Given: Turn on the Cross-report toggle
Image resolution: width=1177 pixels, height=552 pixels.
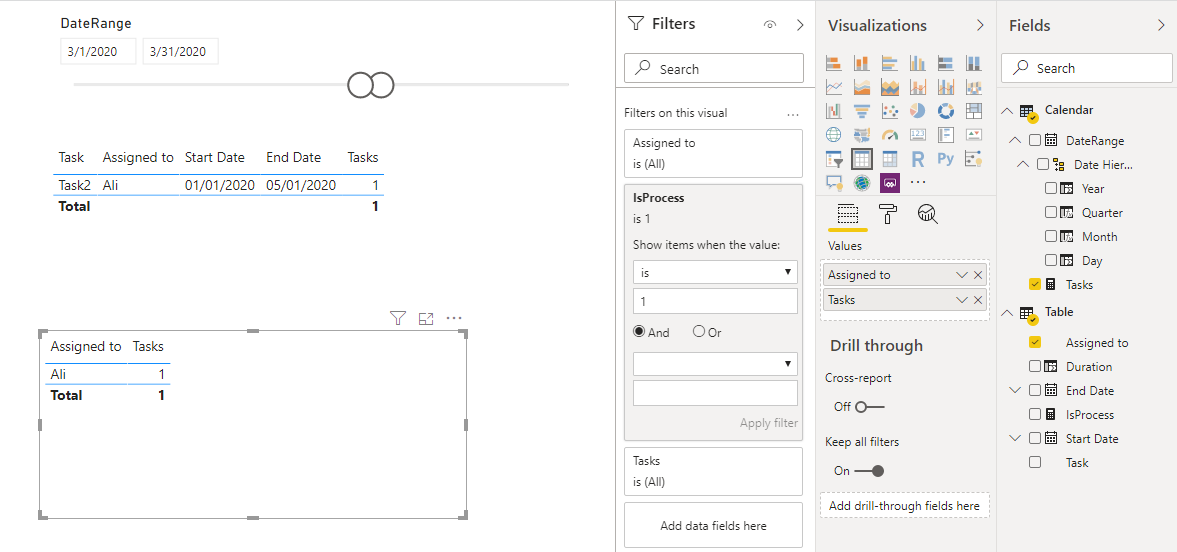Looking at the screenshot, I should click(869, 406).
